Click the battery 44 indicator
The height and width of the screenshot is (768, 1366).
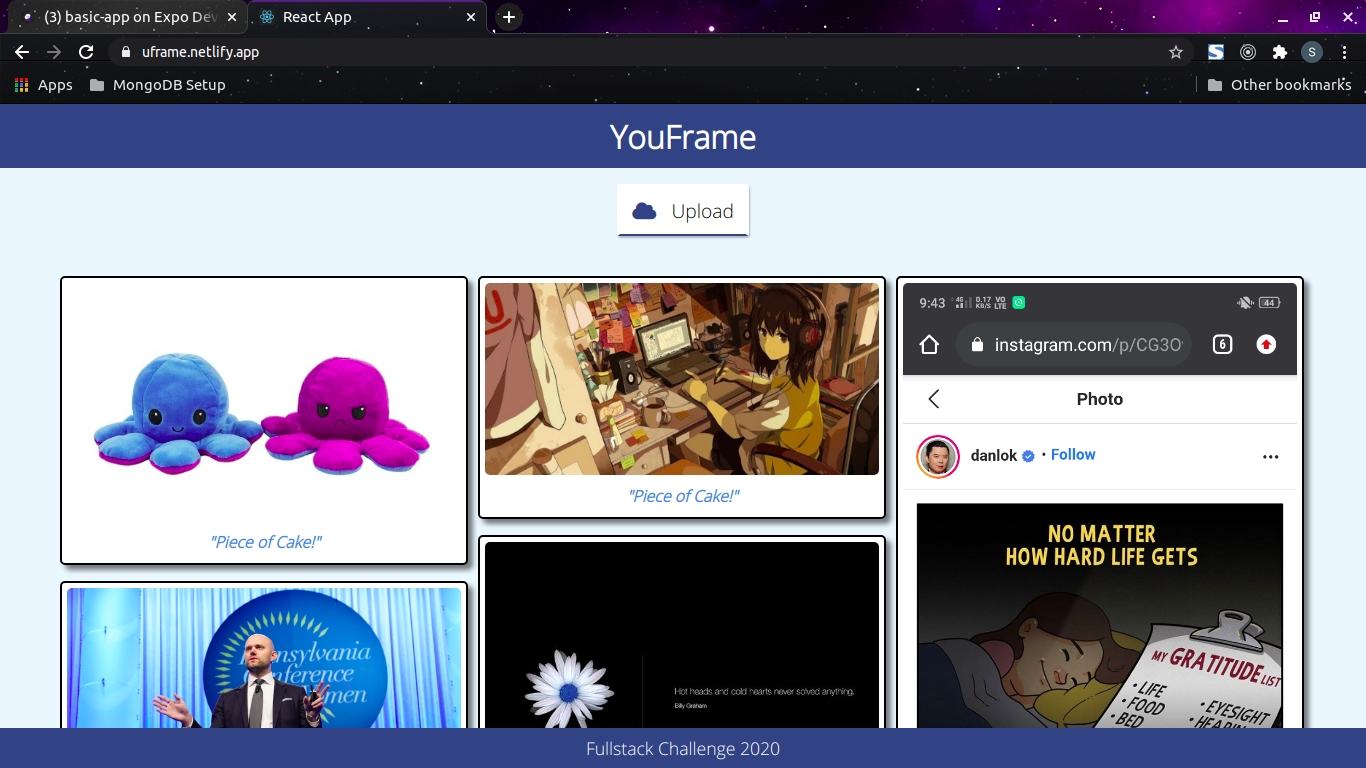tap(1270, 303)
